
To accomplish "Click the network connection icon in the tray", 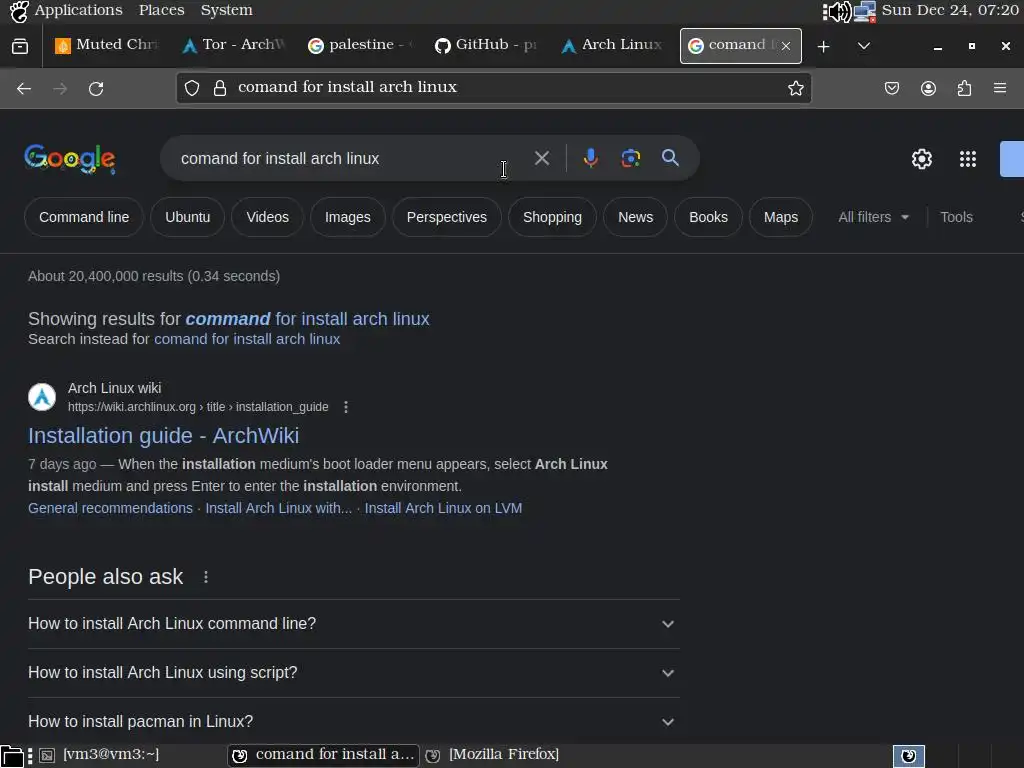I will pos(865,11).
